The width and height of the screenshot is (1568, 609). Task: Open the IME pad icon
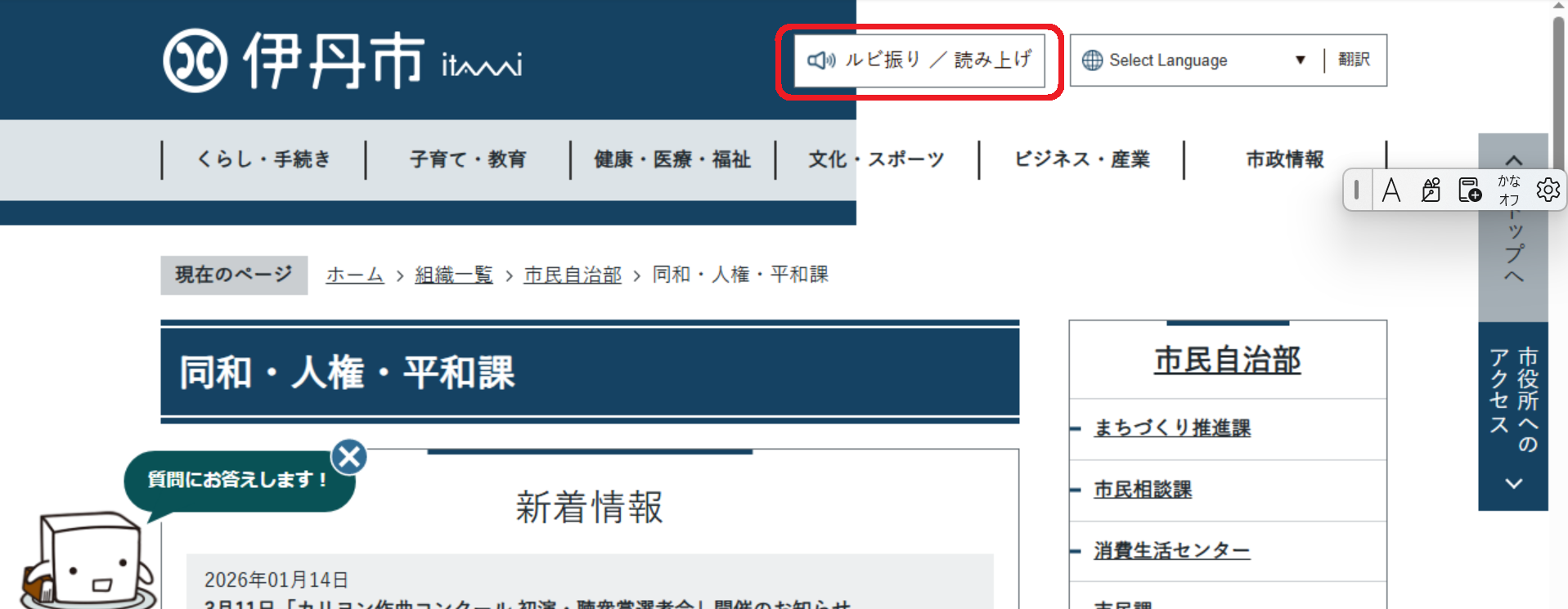[x=1430, y=190]
